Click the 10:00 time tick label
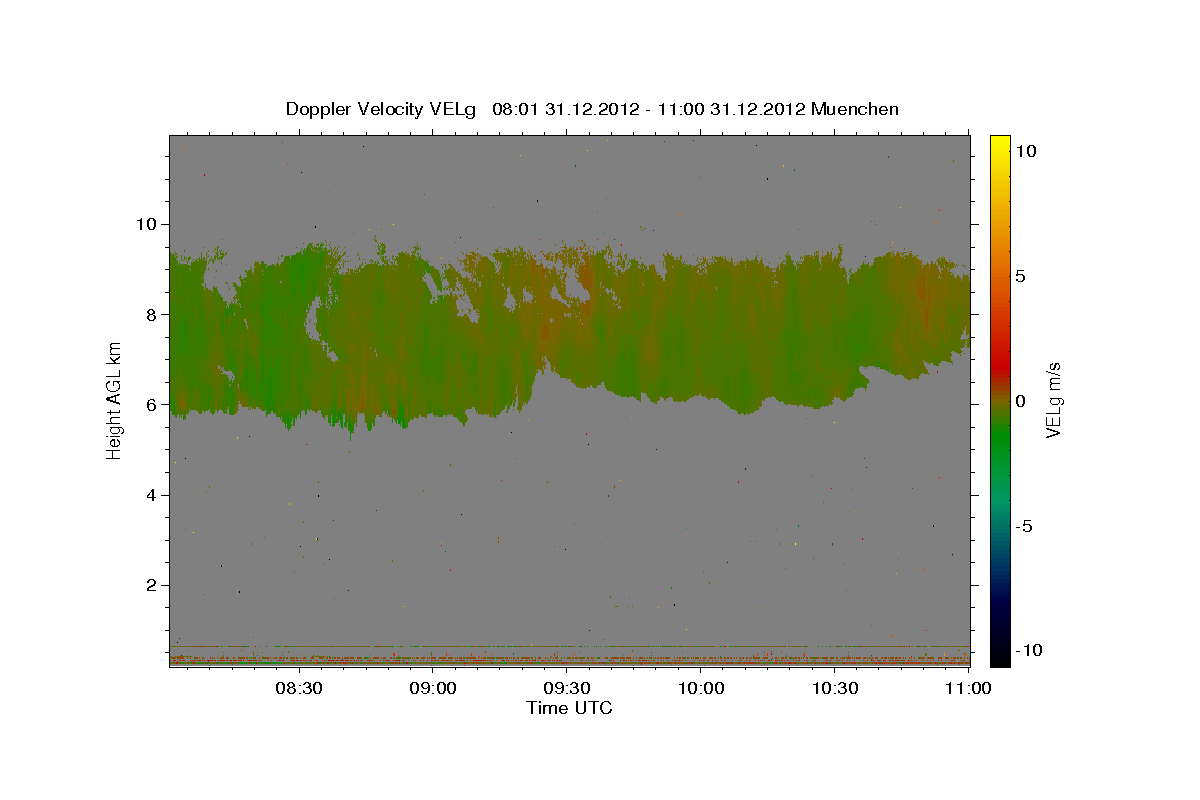This screenshot has height=800, width=1200. click(701, 688)
